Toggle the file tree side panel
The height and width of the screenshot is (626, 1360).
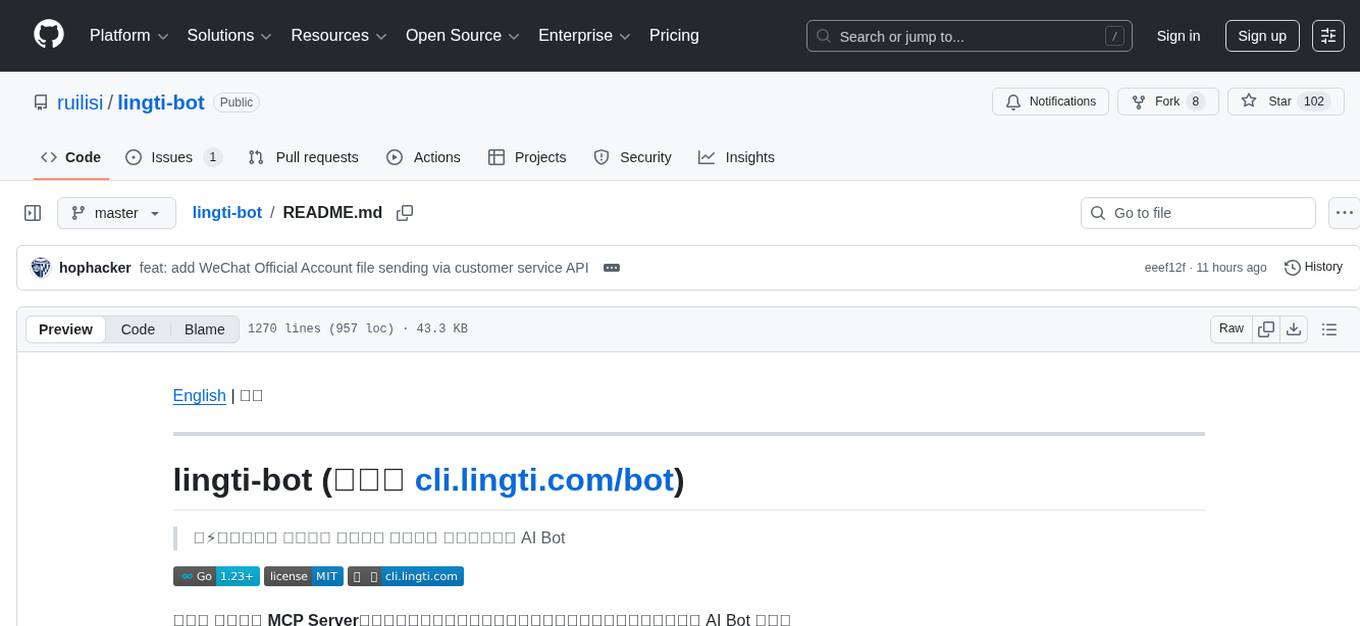[x=32, y=212]
